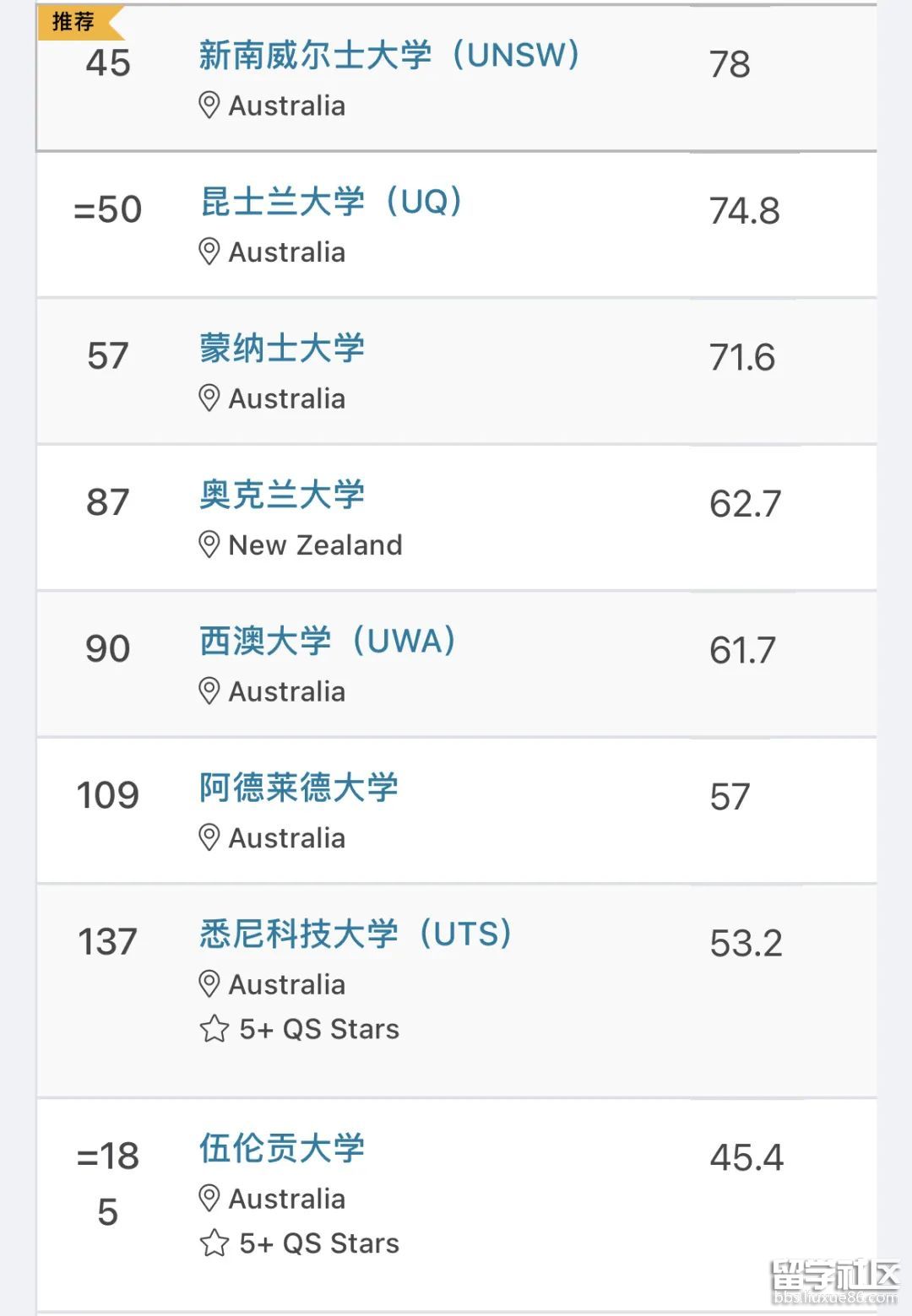
Task: Click the QS Stars star icon under 伍伦贡大学
Action: tap(214, 1243)
